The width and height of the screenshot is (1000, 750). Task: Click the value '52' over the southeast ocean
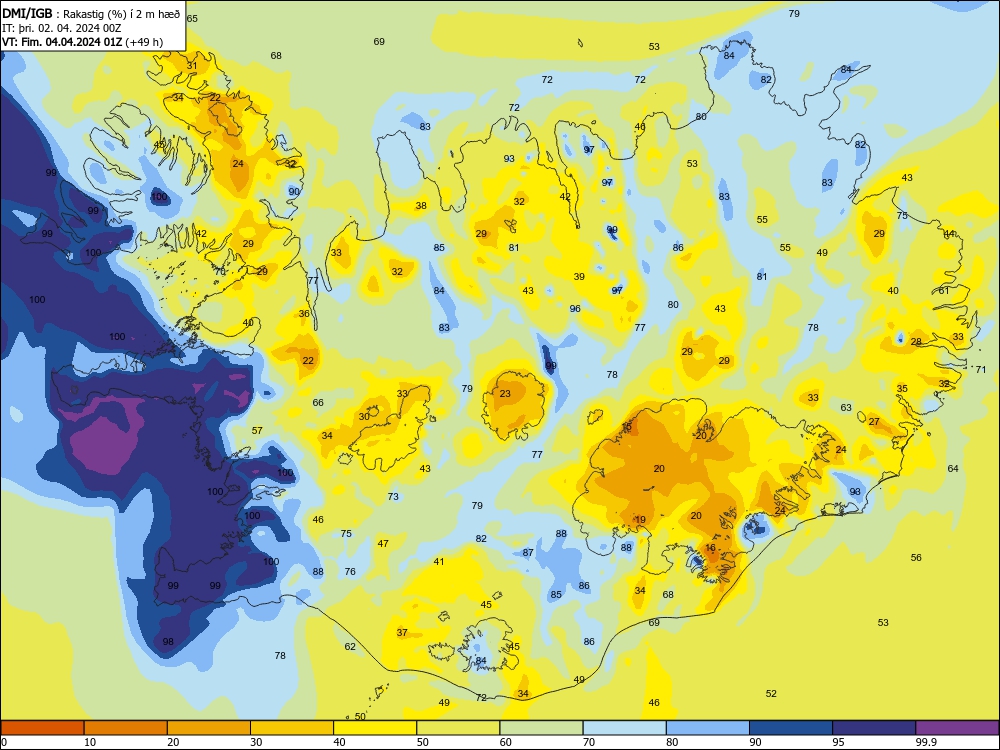click(771, 694)
